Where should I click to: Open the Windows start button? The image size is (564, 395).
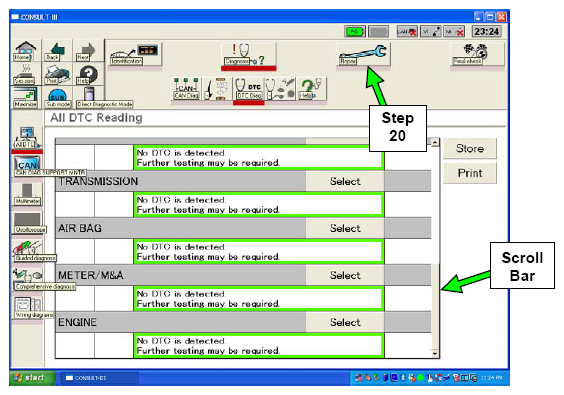pyautogui.click(x=32, y=378)
